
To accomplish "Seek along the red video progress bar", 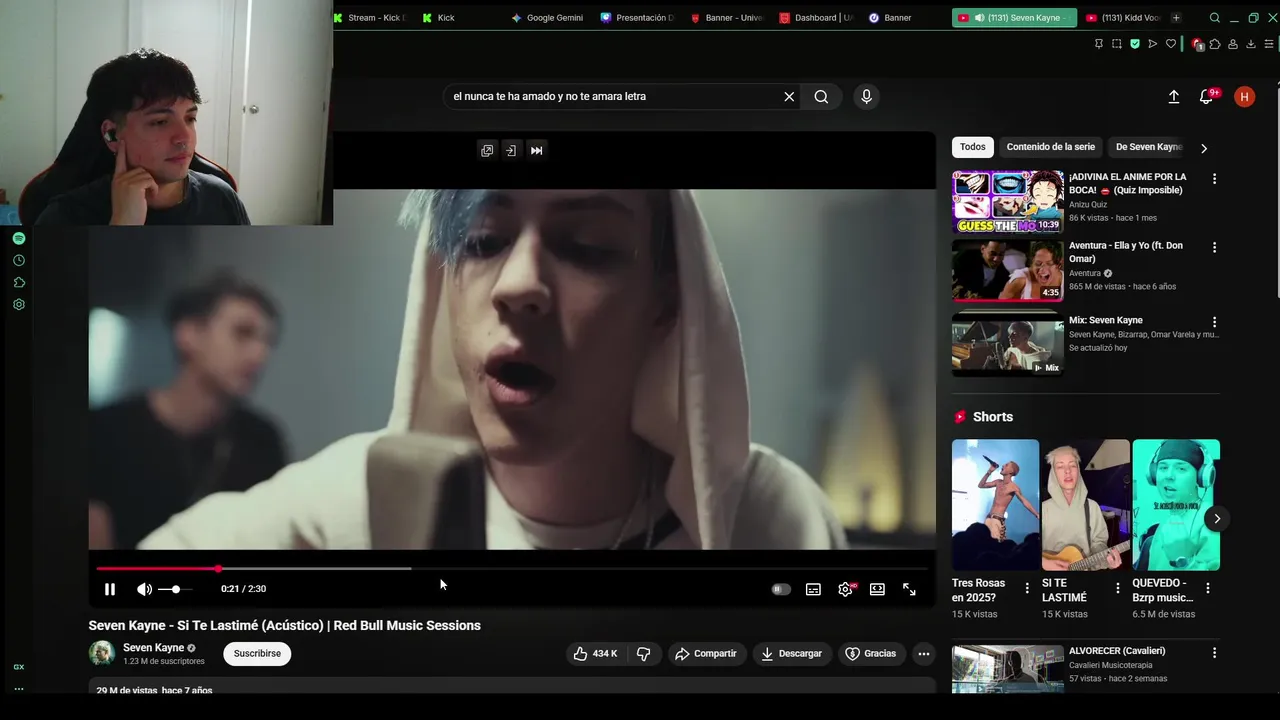I will pos(512,568).
